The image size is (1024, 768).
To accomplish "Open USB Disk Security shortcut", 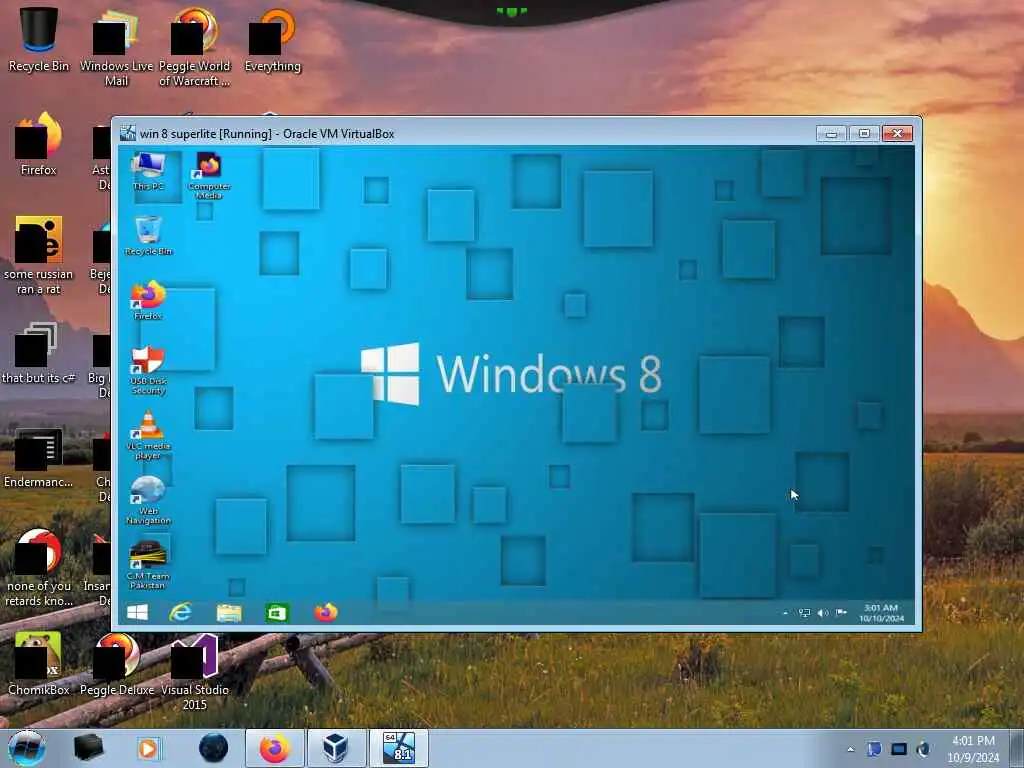I will point(148,370).
